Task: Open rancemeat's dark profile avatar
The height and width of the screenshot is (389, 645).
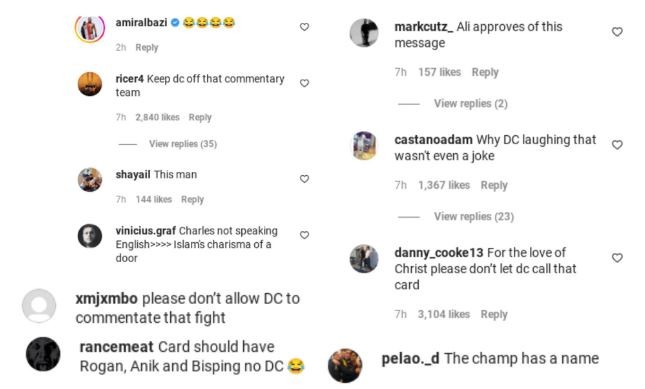Action: coord(43,354)
